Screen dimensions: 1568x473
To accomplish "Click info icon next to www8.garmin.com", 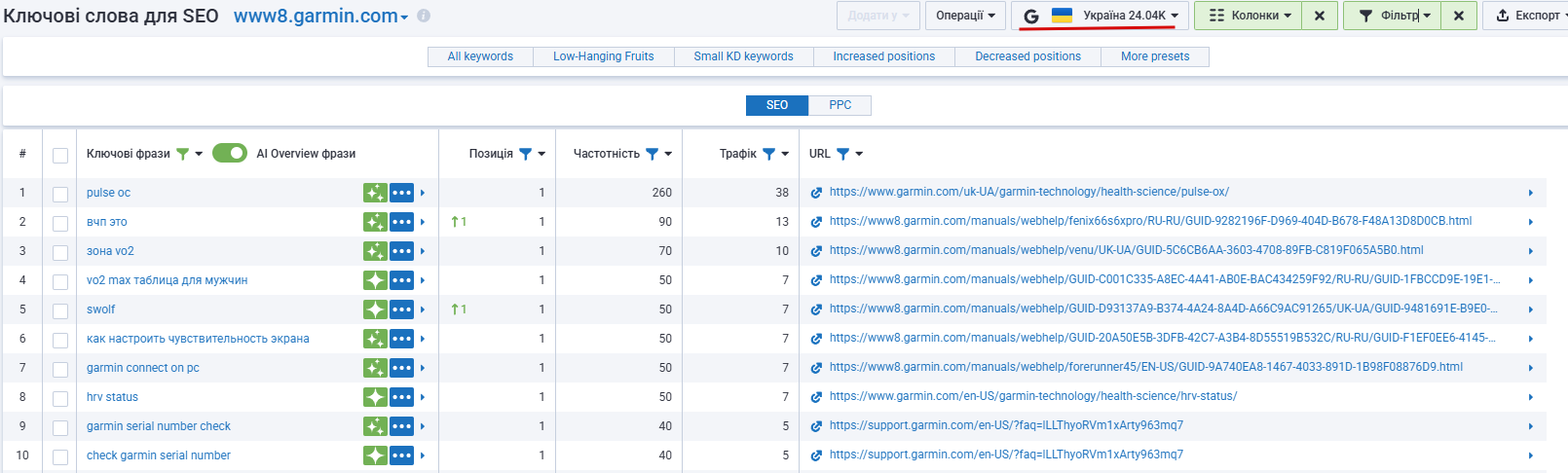I will (424, 16).
